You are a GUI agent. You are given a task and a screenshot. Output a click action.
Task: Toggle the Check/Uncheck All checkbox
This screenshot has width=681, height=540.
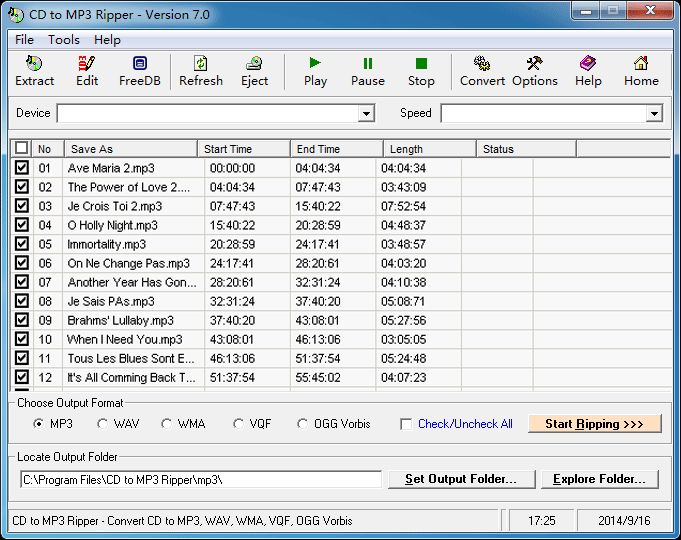point(406,424)
